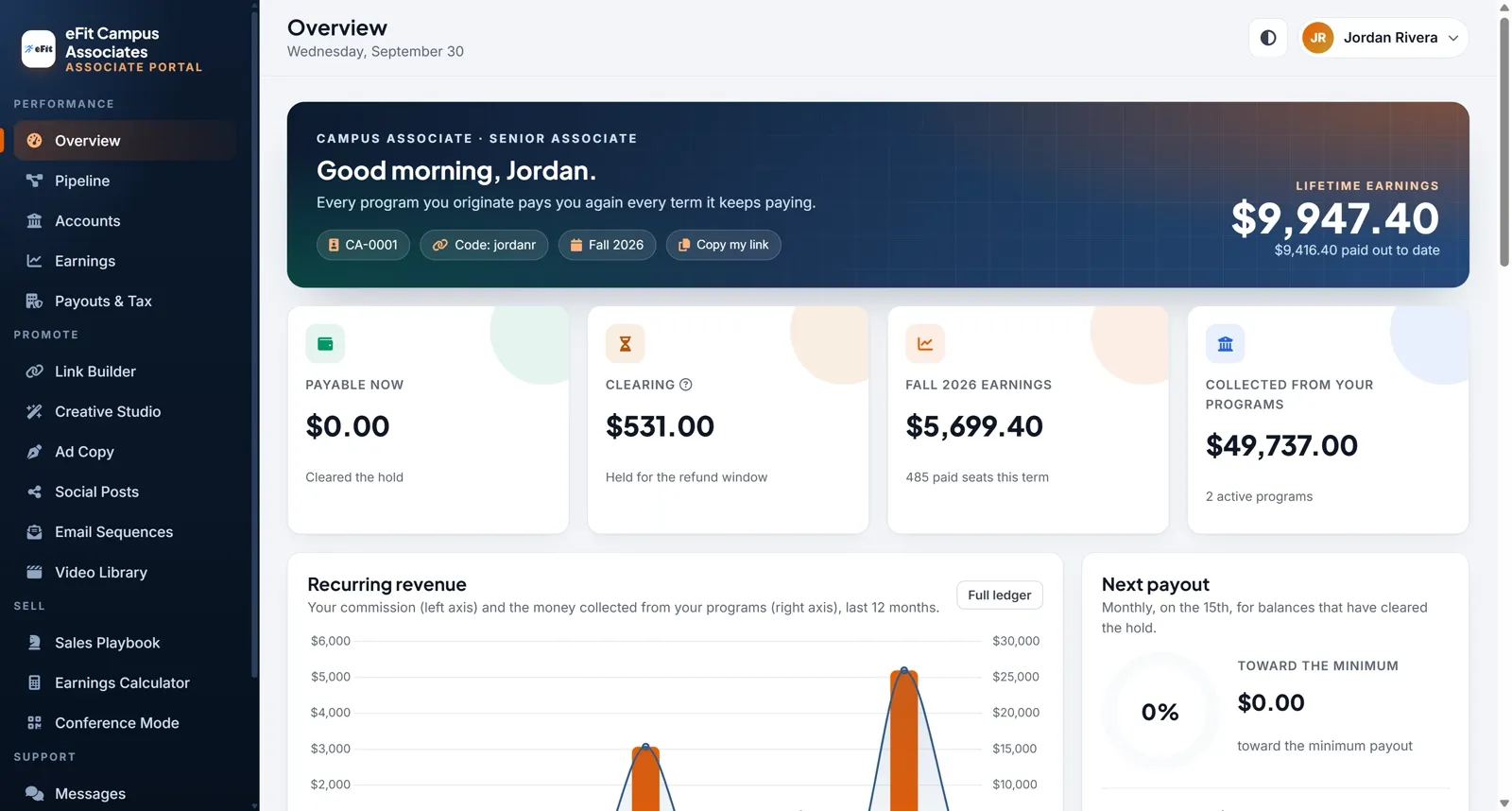1512x811 pixels.
Task: Click the Code: jordanr chip
Action: pos(484,245)
